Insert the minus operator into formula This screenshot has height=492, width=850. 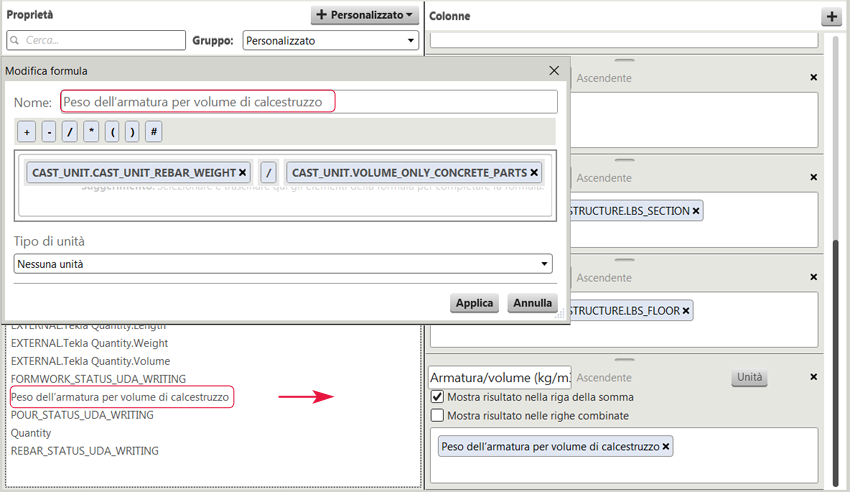[49, 132]
